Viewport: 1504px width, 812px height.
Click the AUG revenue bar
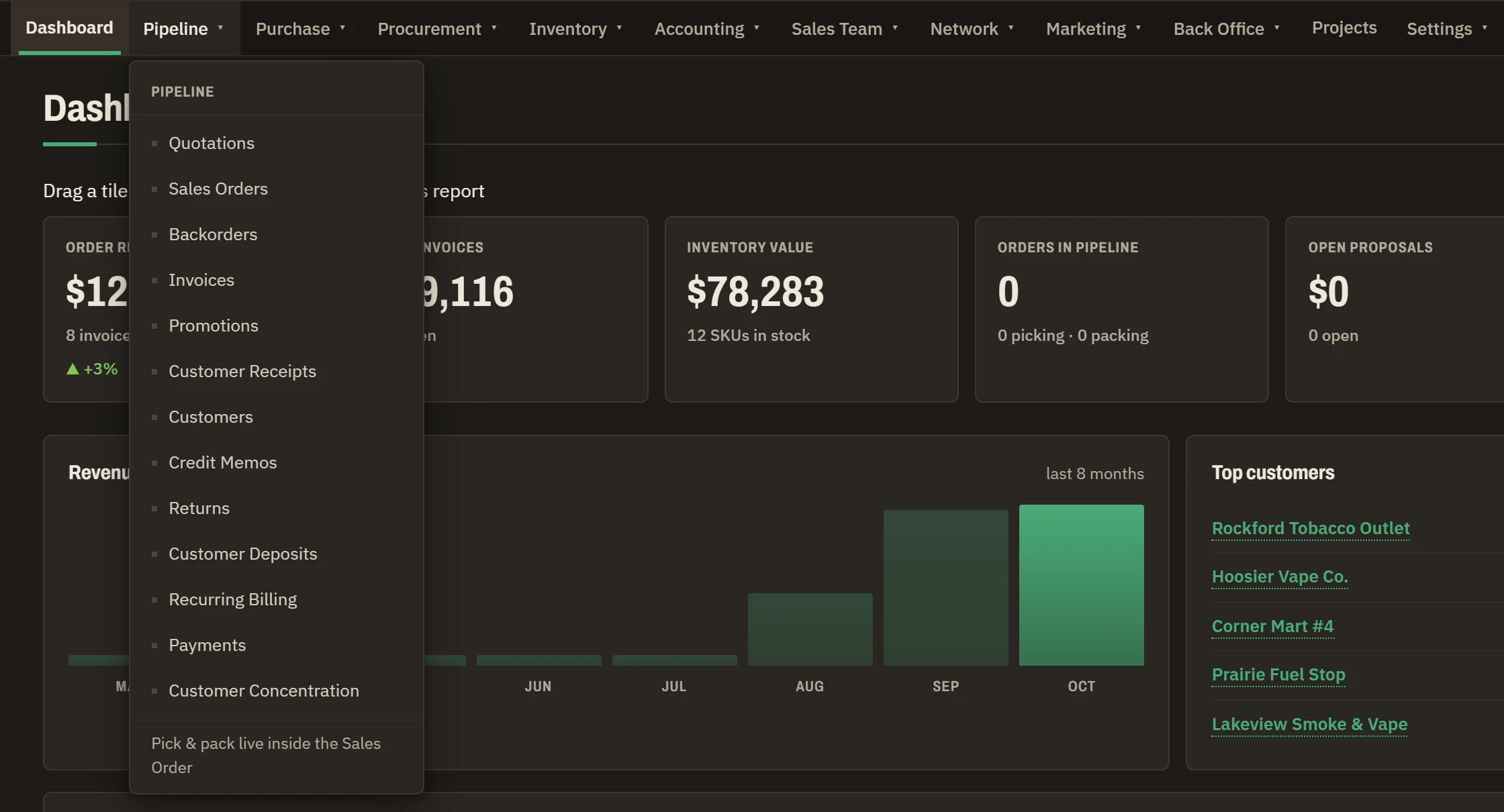[x=810, y=629]
